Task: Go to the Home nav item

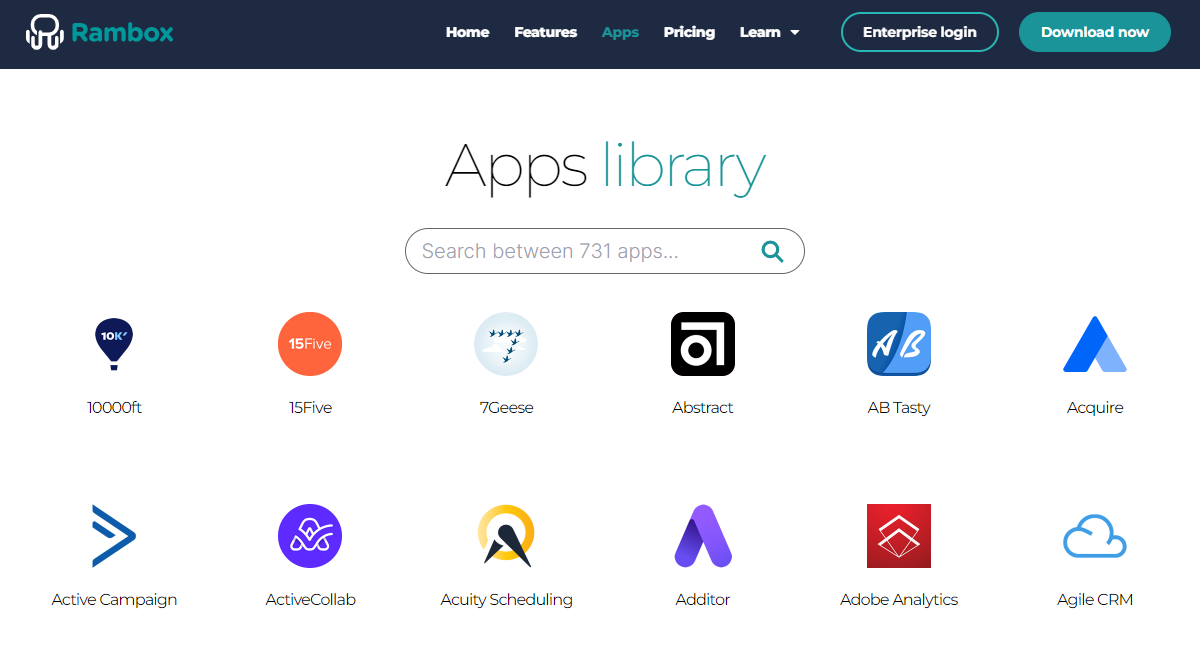Action: click(467, 32)
